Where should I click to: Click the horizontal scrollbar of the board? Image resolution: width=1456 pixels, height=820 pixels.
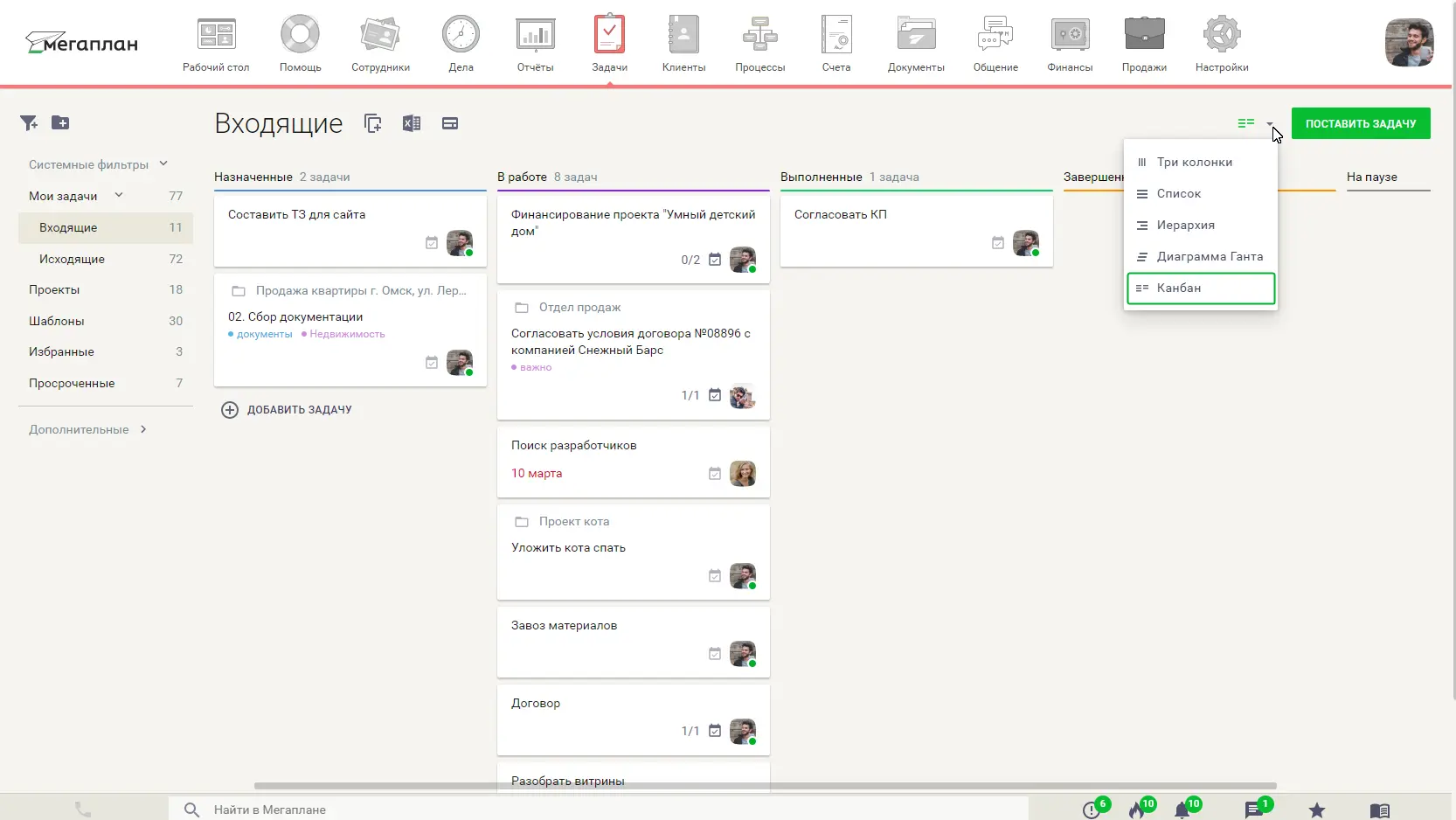(x=765, y=786)
